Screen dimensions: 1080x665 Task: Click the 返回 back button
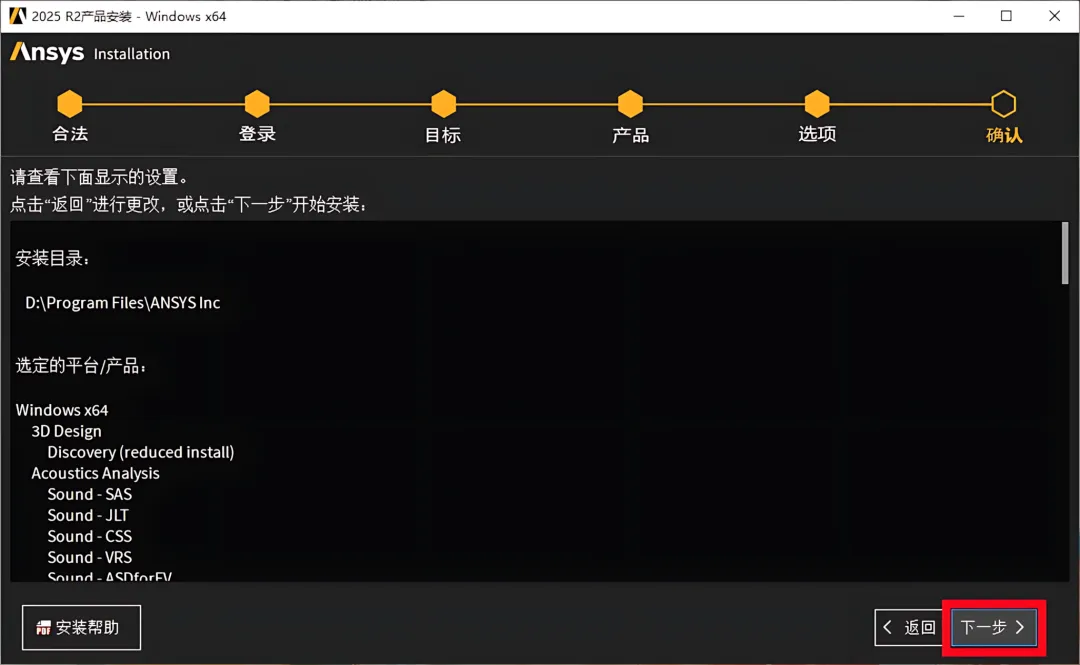tap(911, 627)
